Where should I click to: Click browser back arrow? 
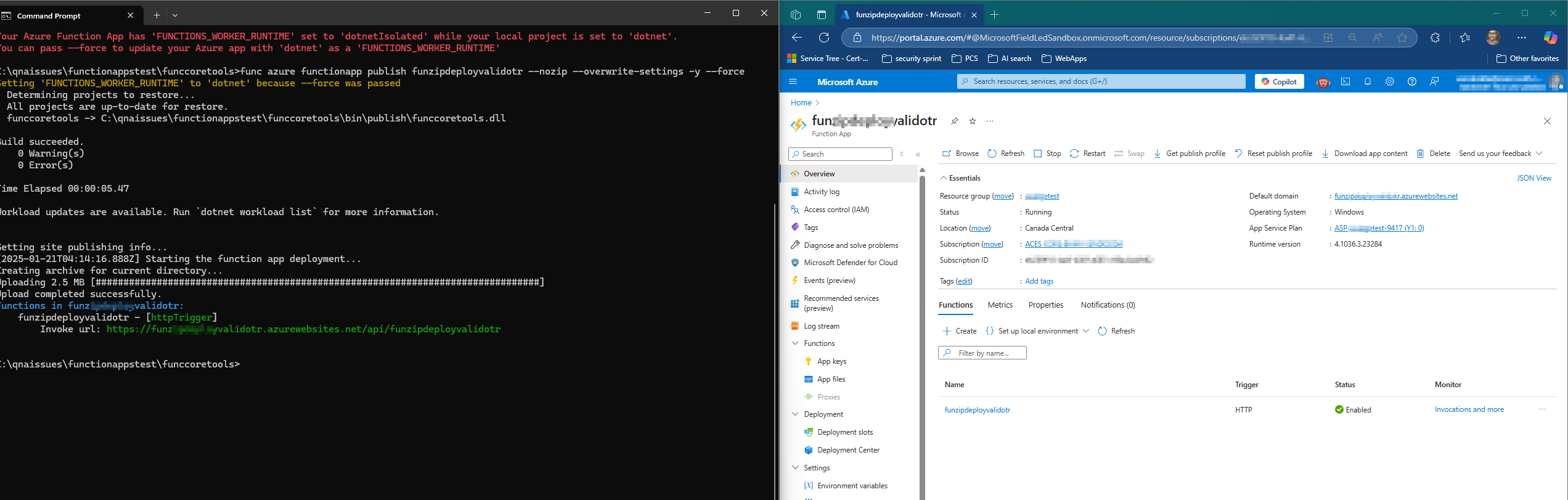[x=796, y=38]
